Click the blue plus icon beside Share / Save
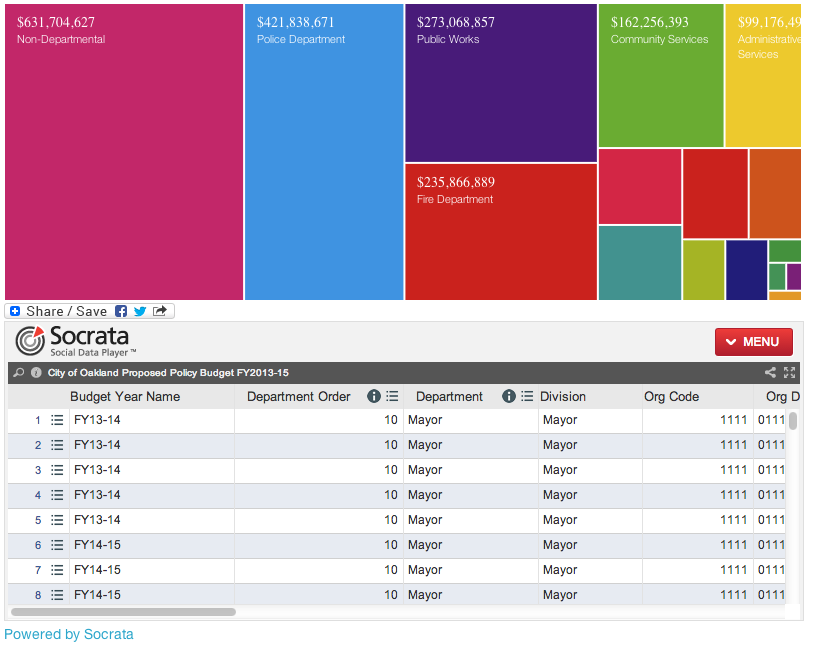The height and width of the screenshot is (647, 818). pyautogui.click(x=15, y=311)
